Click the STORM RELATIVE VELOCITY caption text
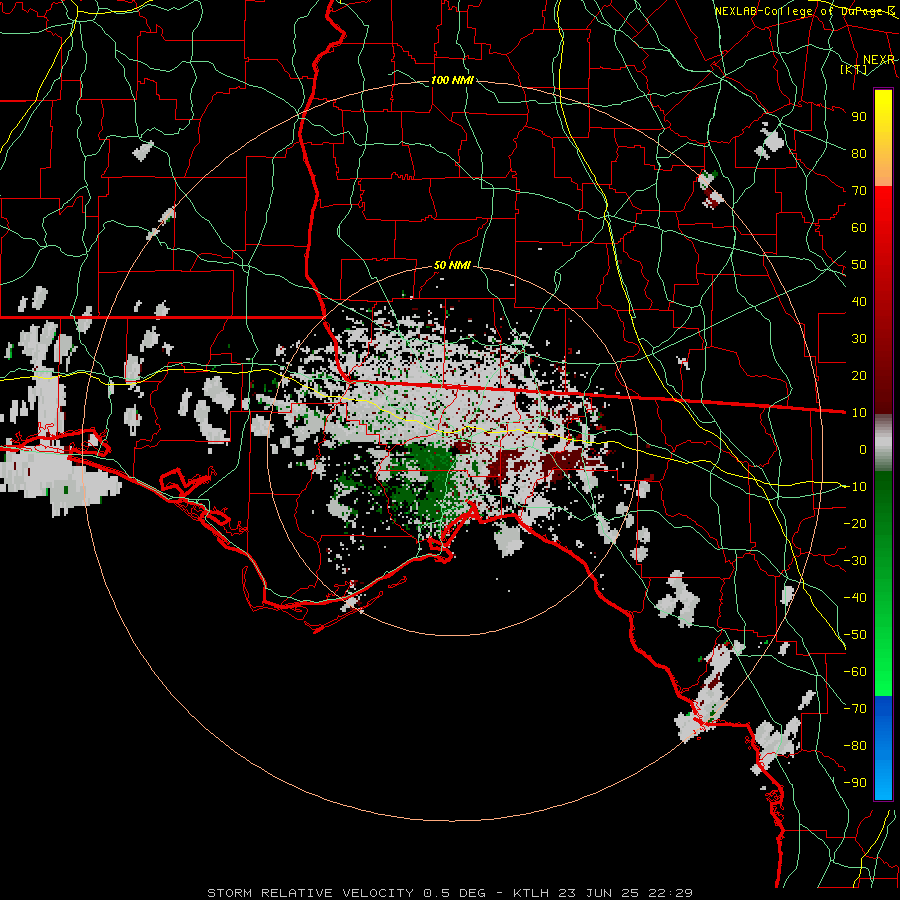The height and width of the screenshot is (900, 900). coord(310,893)
